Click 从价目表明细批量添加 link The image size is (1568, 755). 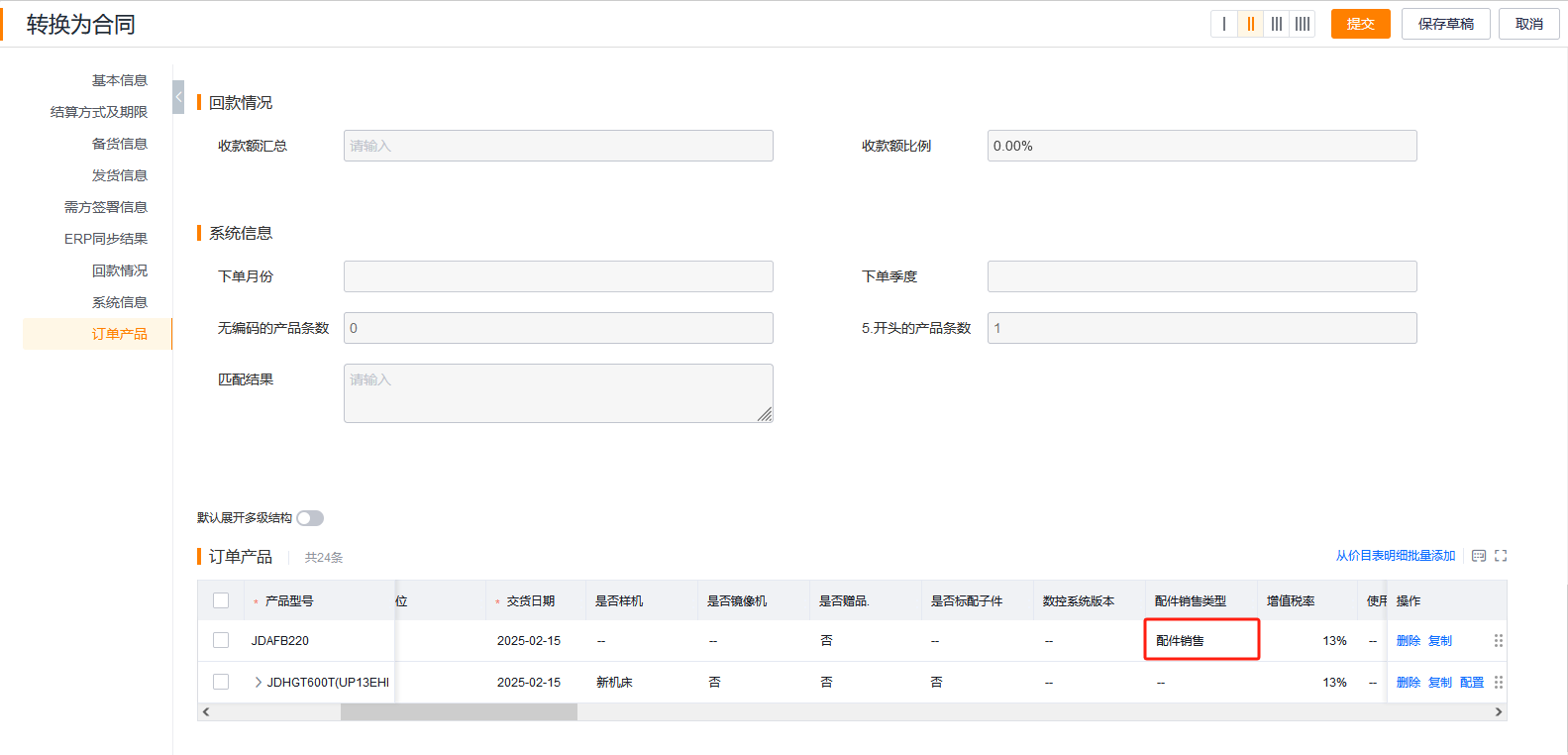1396,556
